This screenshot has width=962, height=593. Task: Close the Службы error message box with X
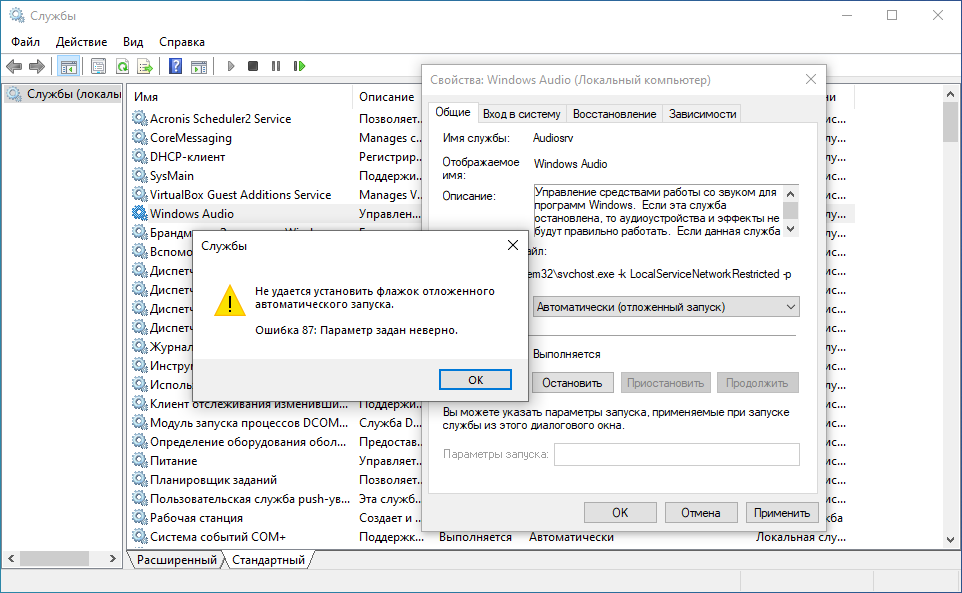(513, 245)
